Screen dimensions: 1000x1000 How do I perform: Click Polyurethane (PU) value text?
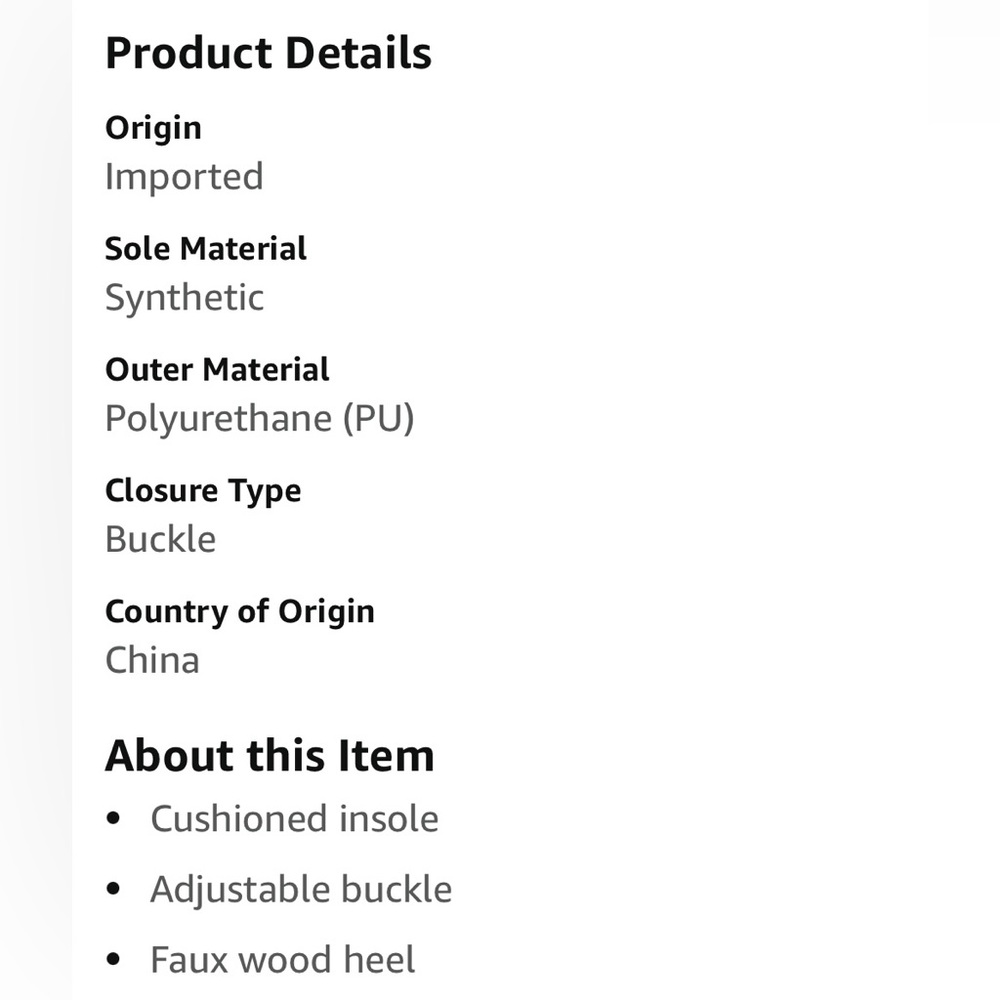point(260,419)
